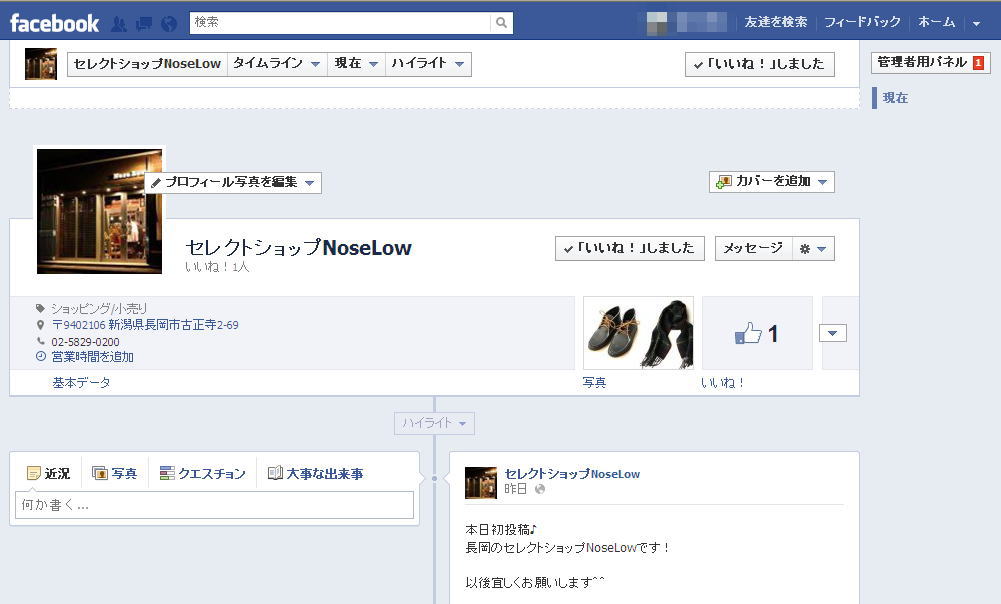1001x604 pixels.
Task: Open the タイムライン dropdown
Action: [276, 64]
